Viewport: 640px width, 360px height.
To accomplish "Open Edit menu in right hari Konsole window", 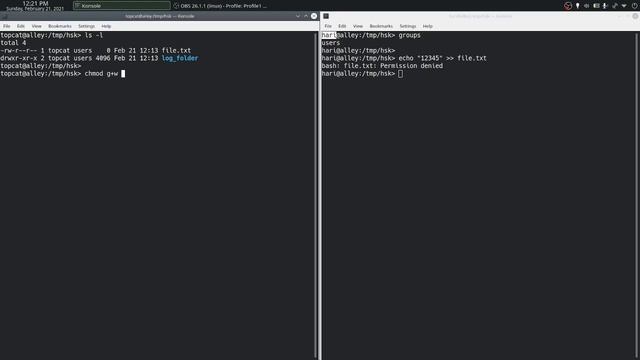I will [x=342, y=26].
